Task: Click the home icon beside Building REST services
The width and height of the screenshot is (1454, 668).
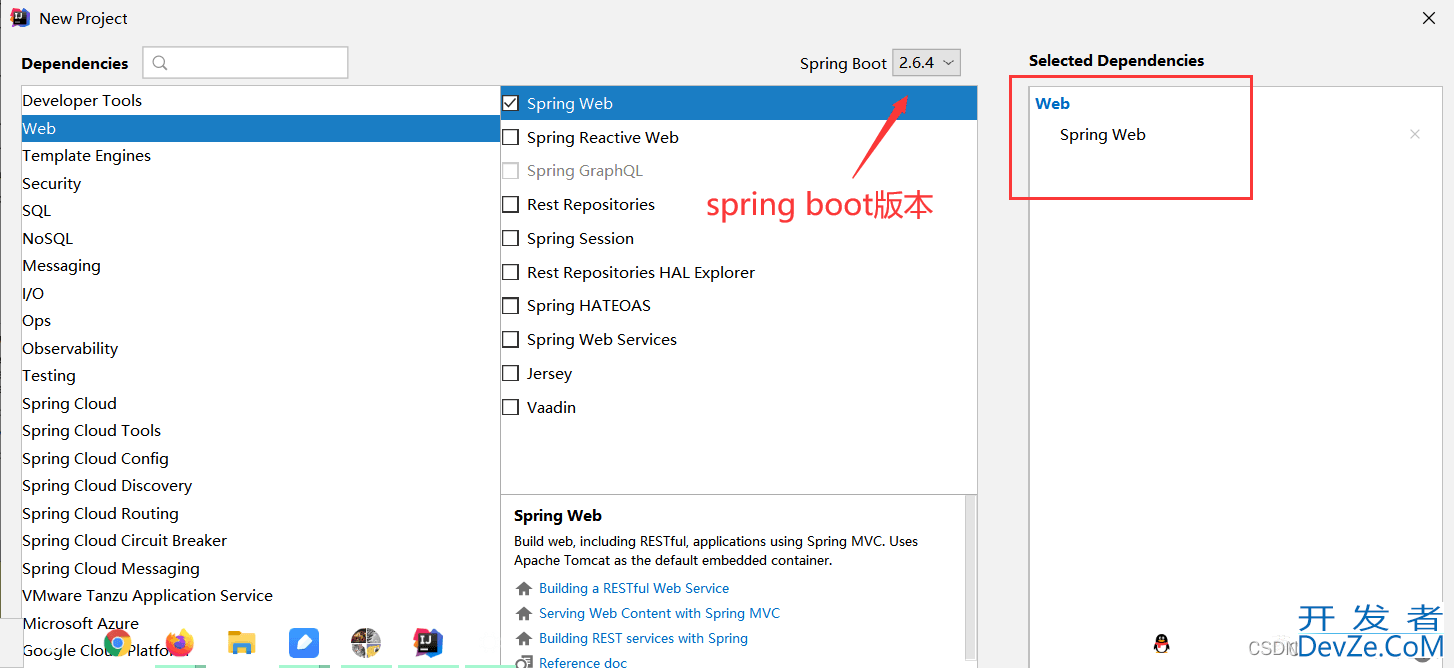Action: 524,639
